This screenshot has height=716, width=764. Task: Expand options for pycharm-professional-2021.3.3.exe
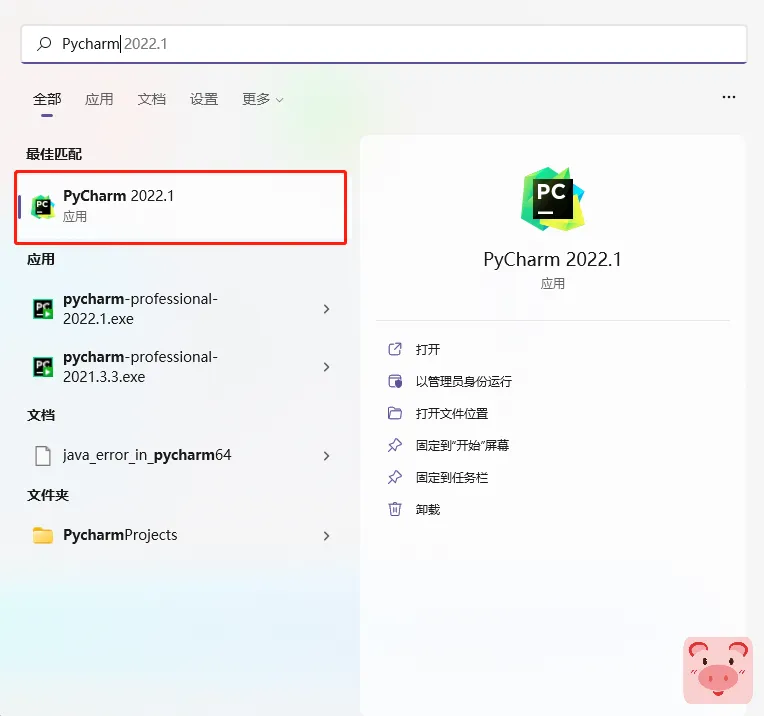[326, 367]
